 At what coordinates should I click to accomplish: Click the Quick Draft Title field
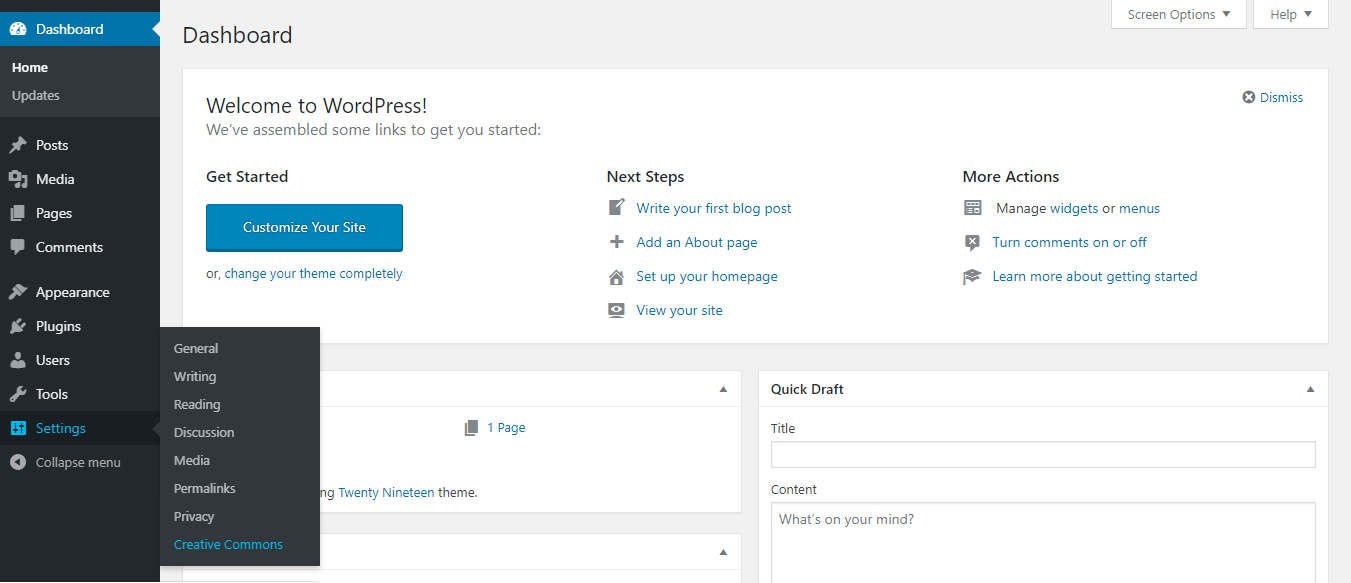[x=1043, y=455]
